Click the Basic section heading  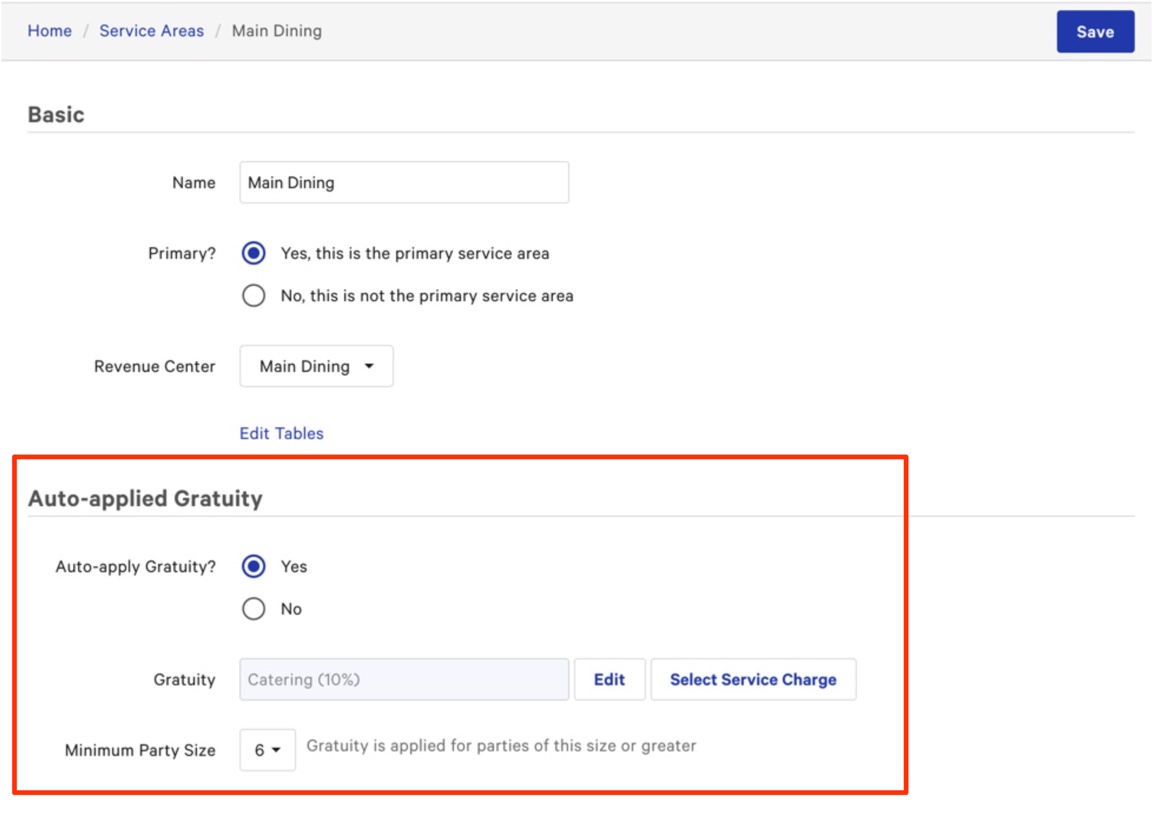click(56, 115)
